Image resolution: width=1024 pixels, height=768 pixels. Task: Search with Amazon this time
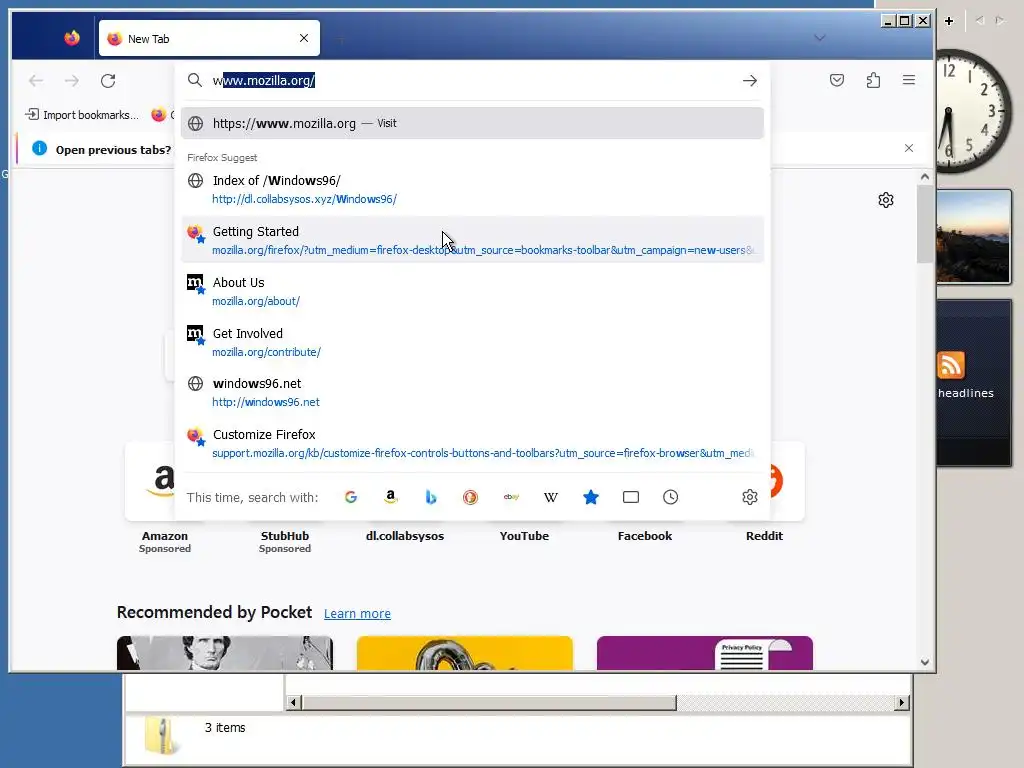tap(391, 497)
